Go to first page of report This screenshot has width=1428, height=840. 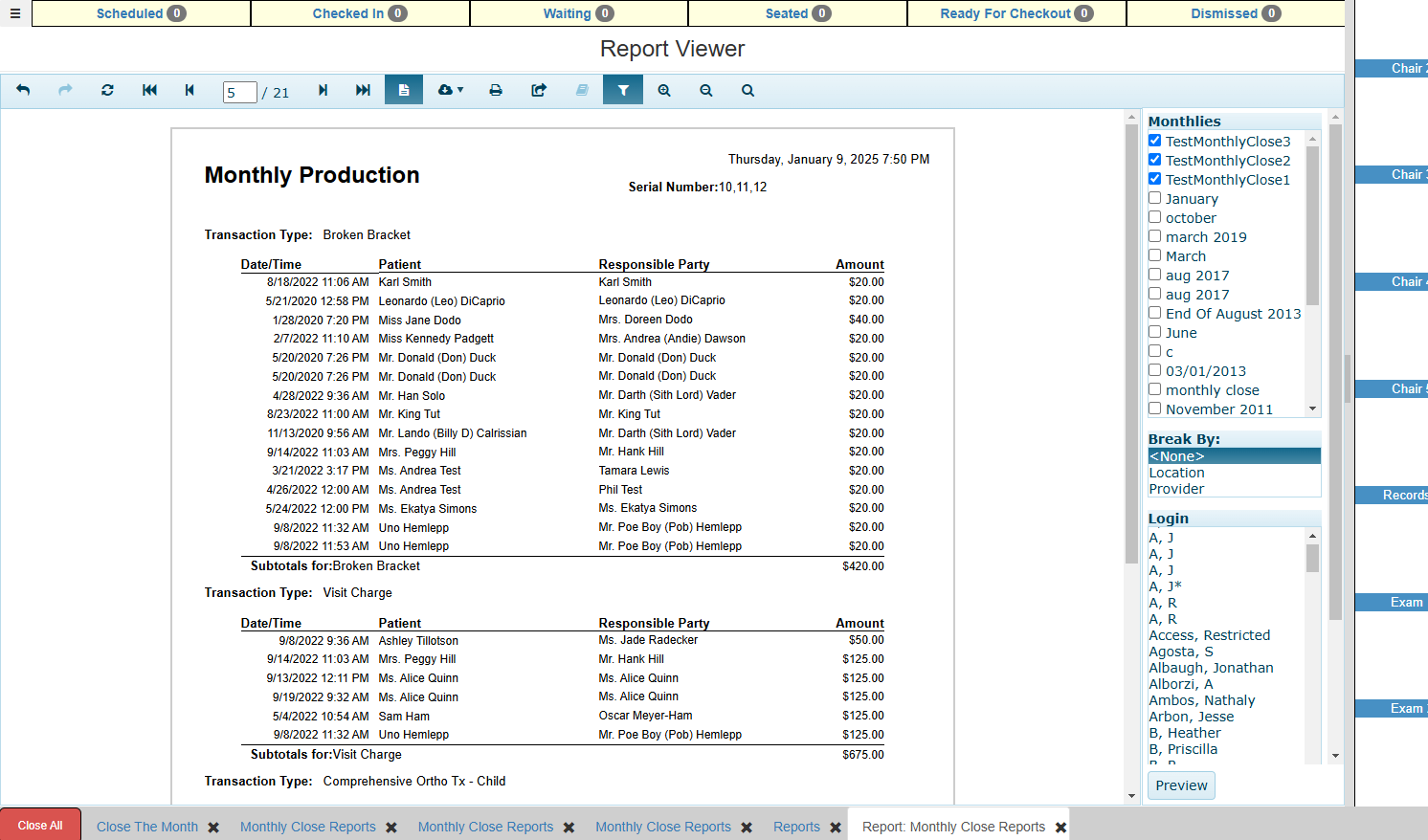(x=149, y=90)
